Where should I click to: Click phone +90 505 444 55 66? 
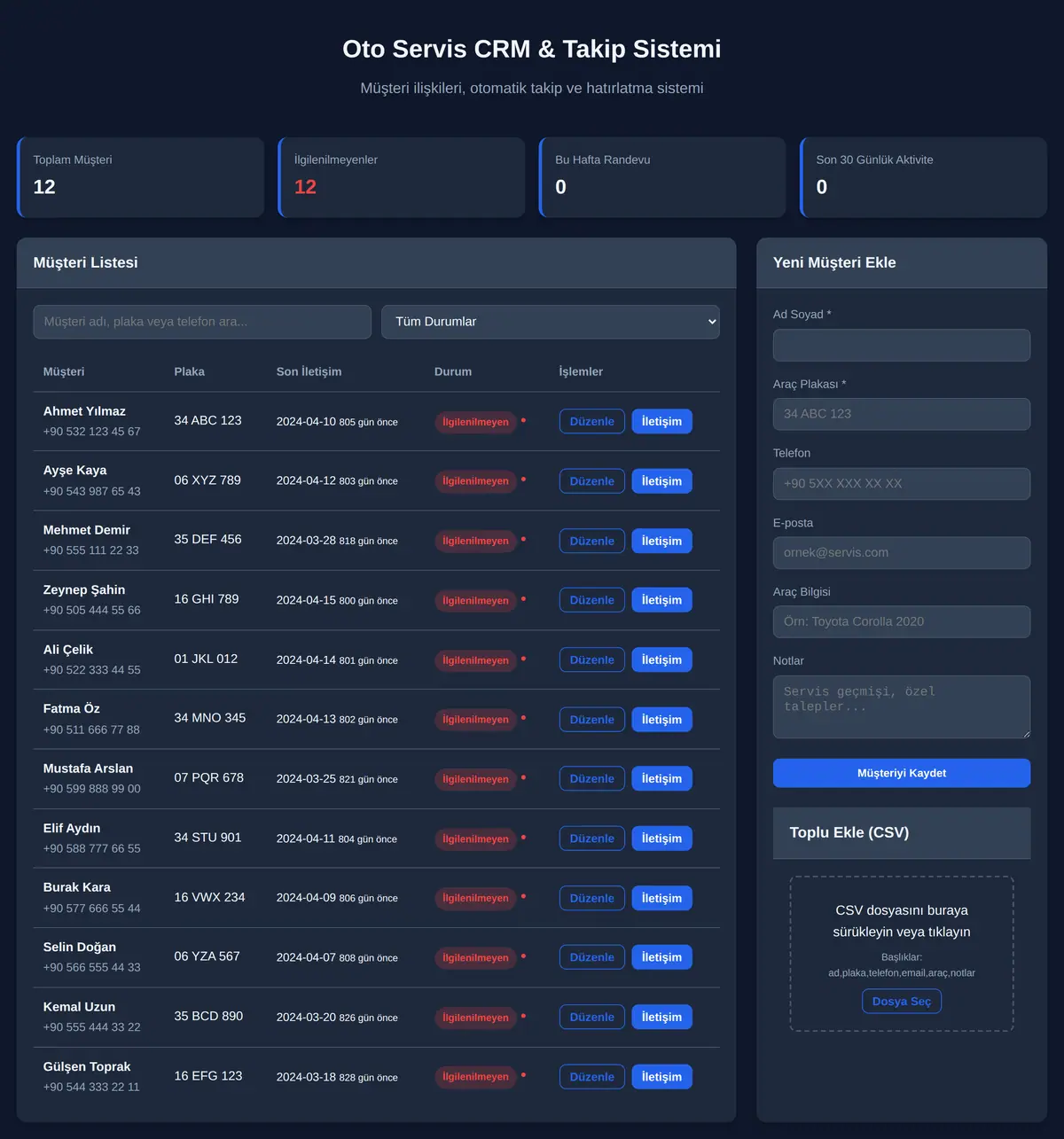click(92, 610)
